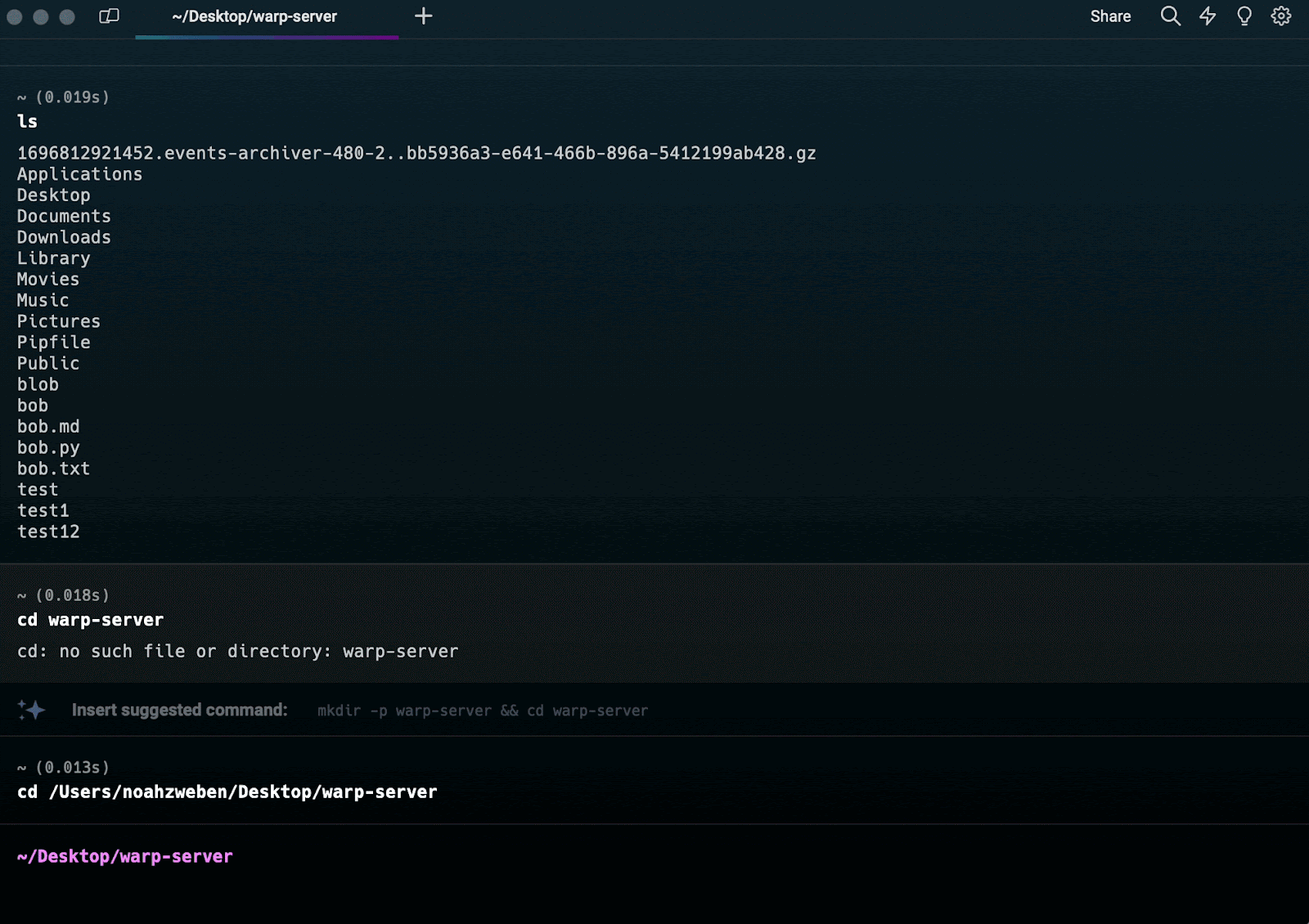Open Warp settings via the gear icon
Viewport: 1309px width, 924px height.
1280,16
